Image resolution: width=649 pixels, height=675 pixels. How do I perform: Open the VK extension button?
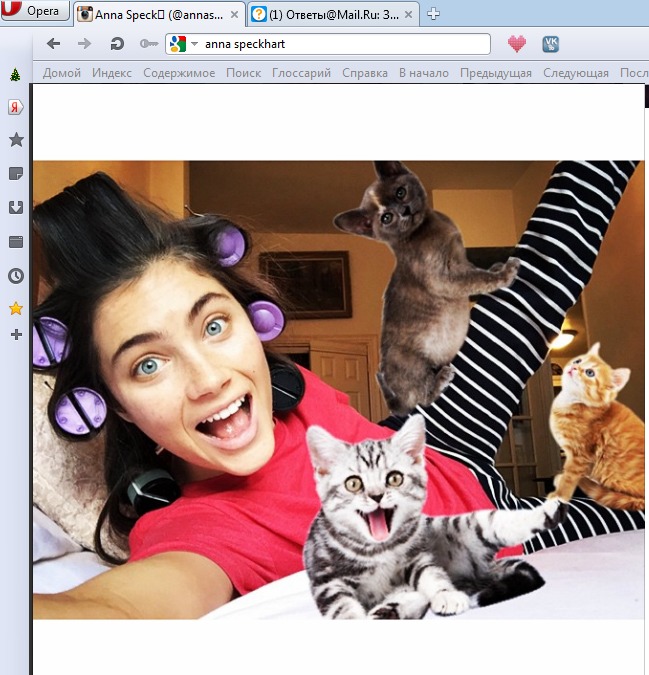coord(550,44)
